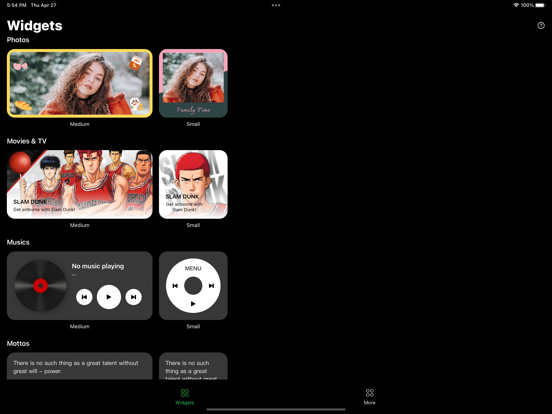This screenshot has height=414, width=552.
Task: Click the vinyl record in the music widget
Action: click(x=40, y=286)
